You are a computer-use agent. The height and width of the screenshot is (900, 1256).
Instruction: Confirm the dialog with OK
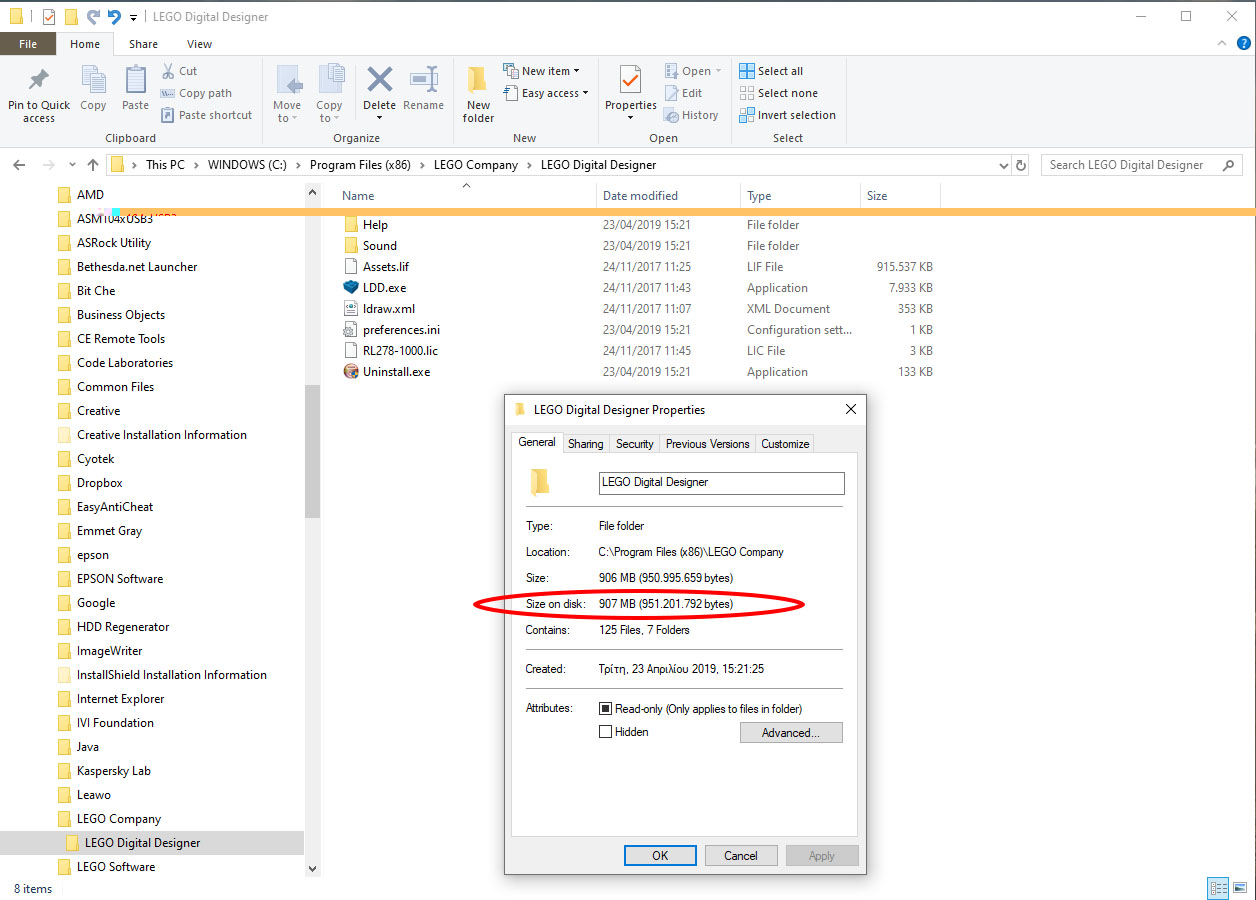point(660,855)
